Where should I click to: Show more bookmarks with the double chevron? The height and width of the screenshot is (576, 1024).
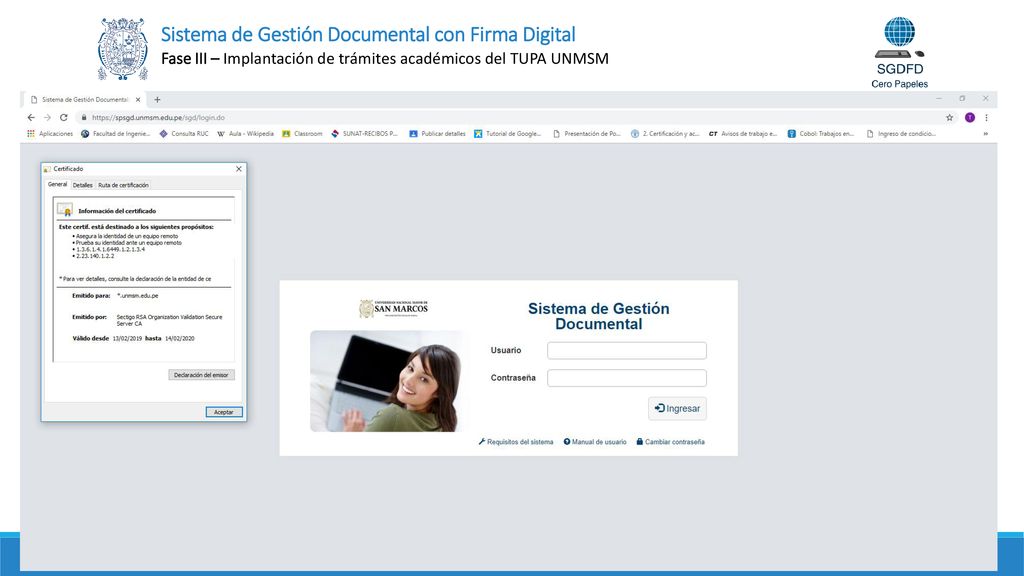[985, 134]
